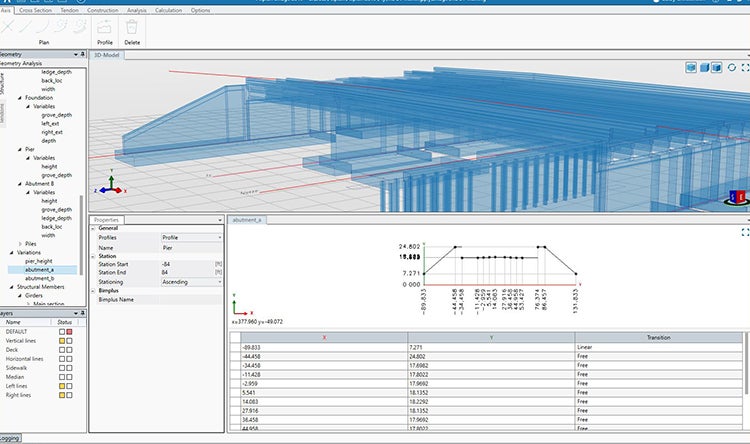The height and width of the screenshot is (444, 750).
Task: Click fullscreen icon in abutment_a chart
Action: (745, 232)
